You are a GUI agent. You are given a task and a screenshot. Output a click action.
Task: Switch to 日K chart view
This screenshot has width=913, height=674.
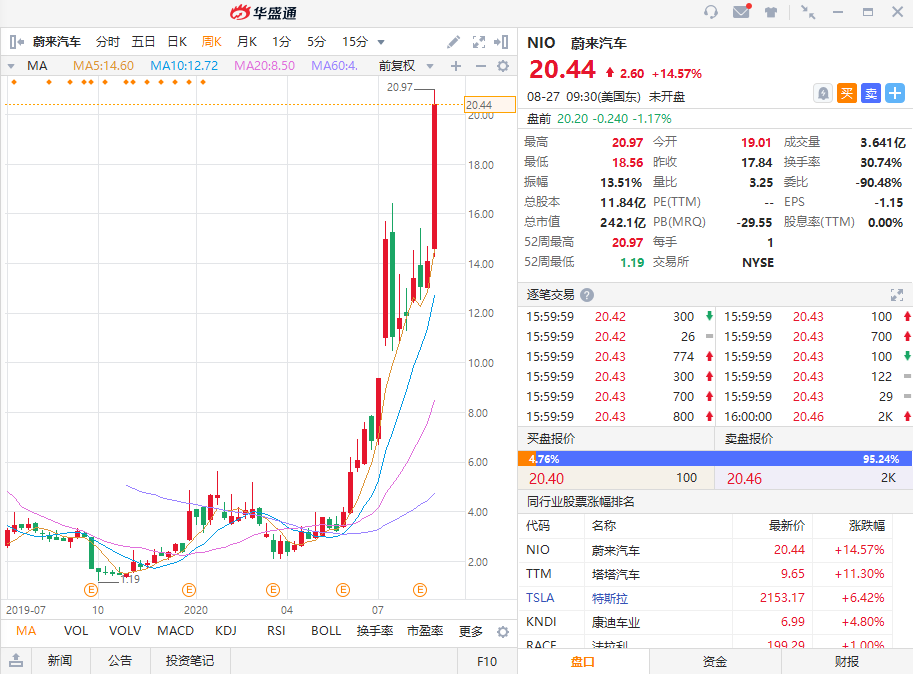(x=177, y=42)
